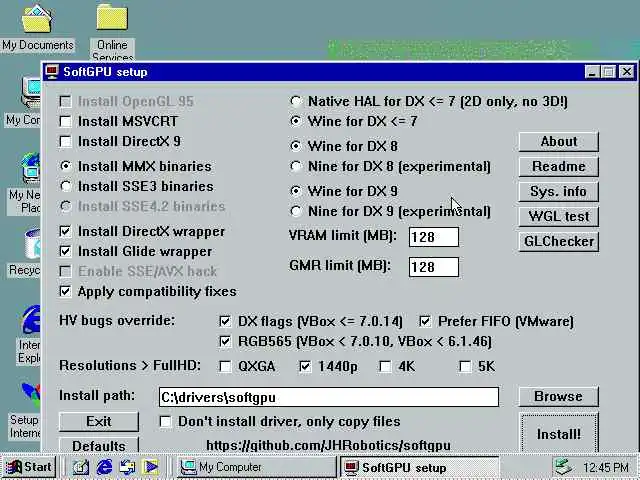Launch GLChecker button
Image resolution: width=640 pixels, height=480 pixels.
point(558,241)
